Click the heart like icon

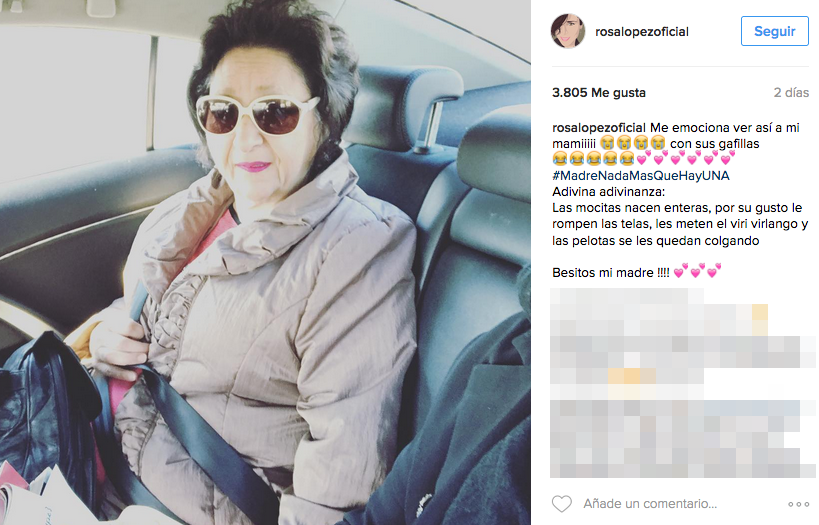561,504
